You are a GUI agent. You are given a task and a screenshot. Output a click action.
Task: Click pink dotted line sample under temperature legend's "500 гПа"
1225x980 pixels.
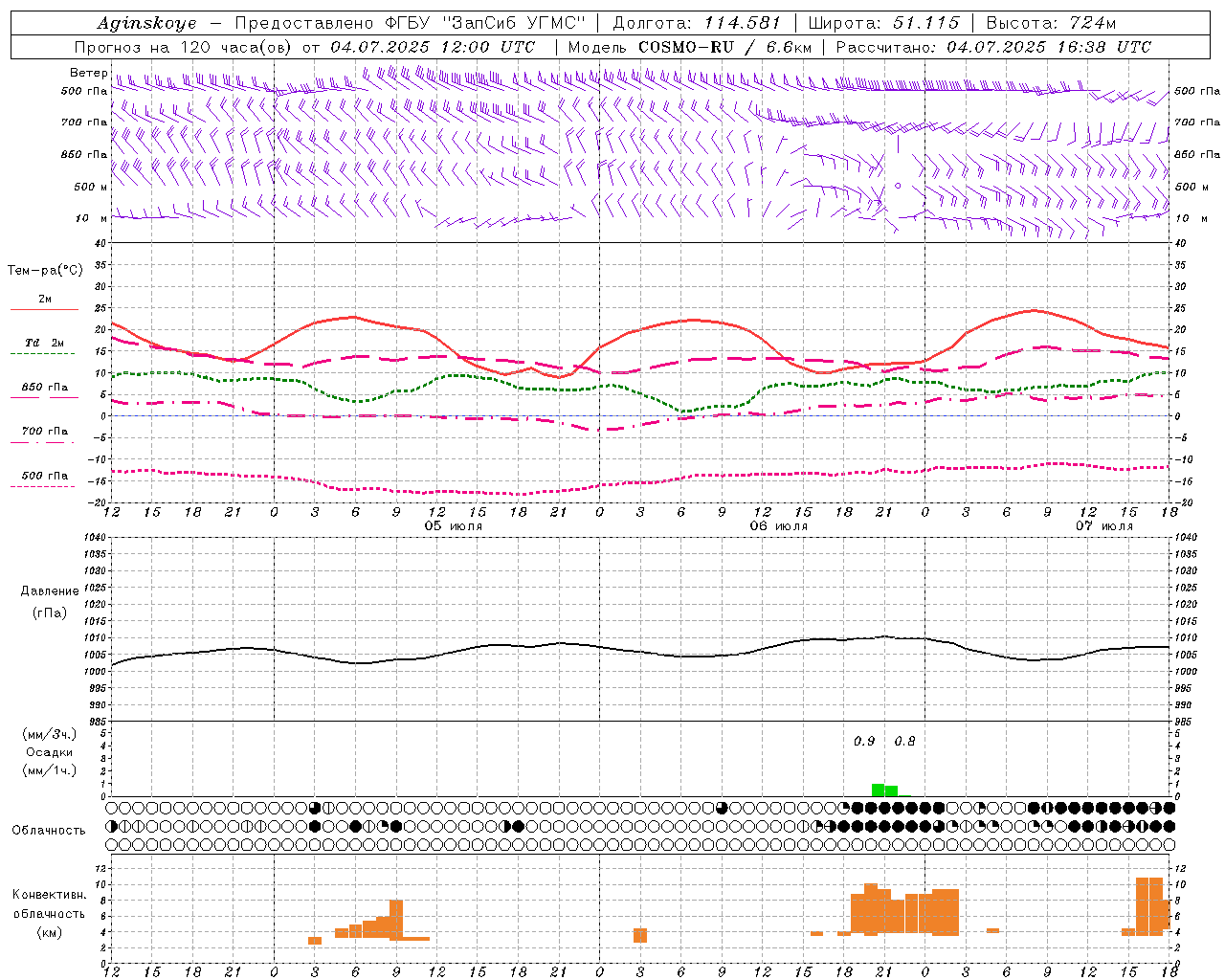pos(43,486)
